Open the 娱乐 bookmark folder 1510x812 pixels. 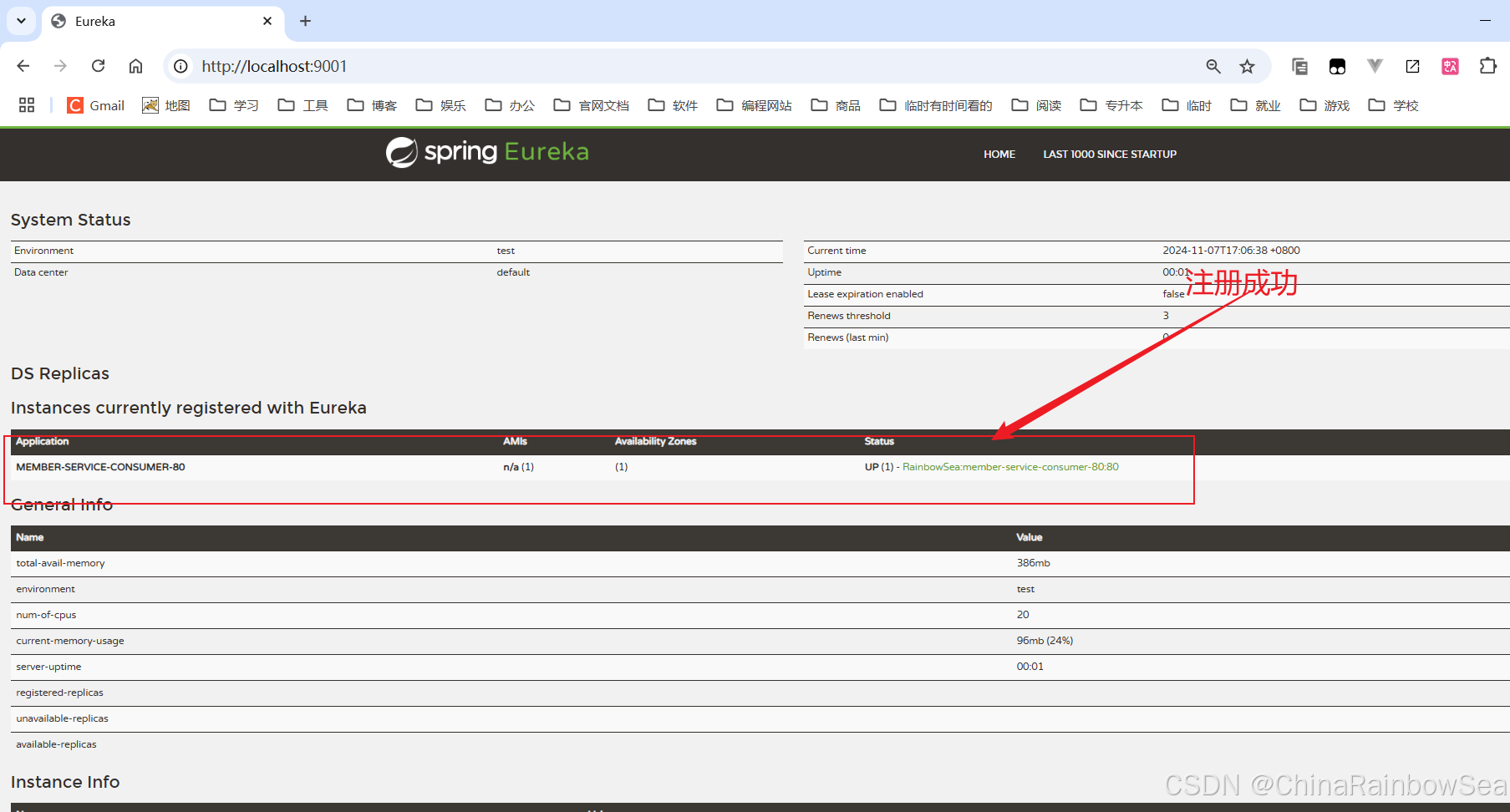(440, 105)
